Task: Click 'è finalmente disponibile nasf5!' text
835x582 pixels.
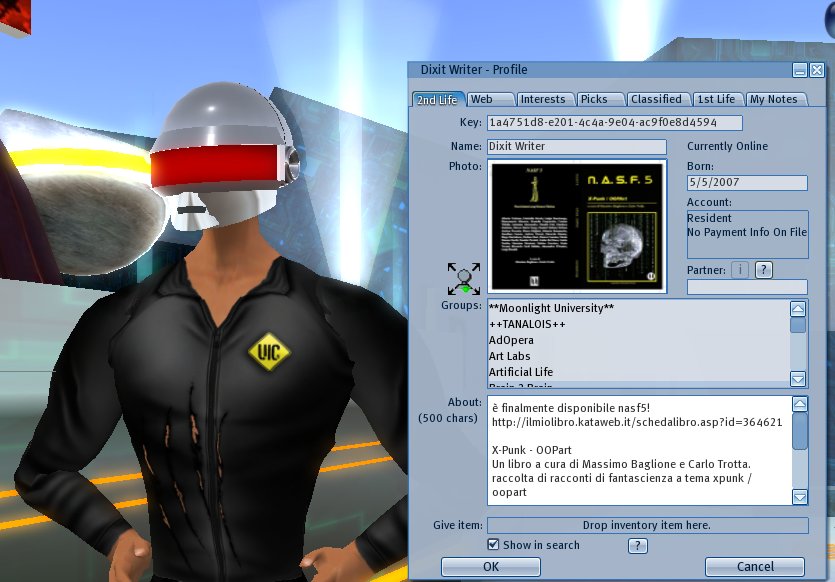Action: click(x=571, y=408)
